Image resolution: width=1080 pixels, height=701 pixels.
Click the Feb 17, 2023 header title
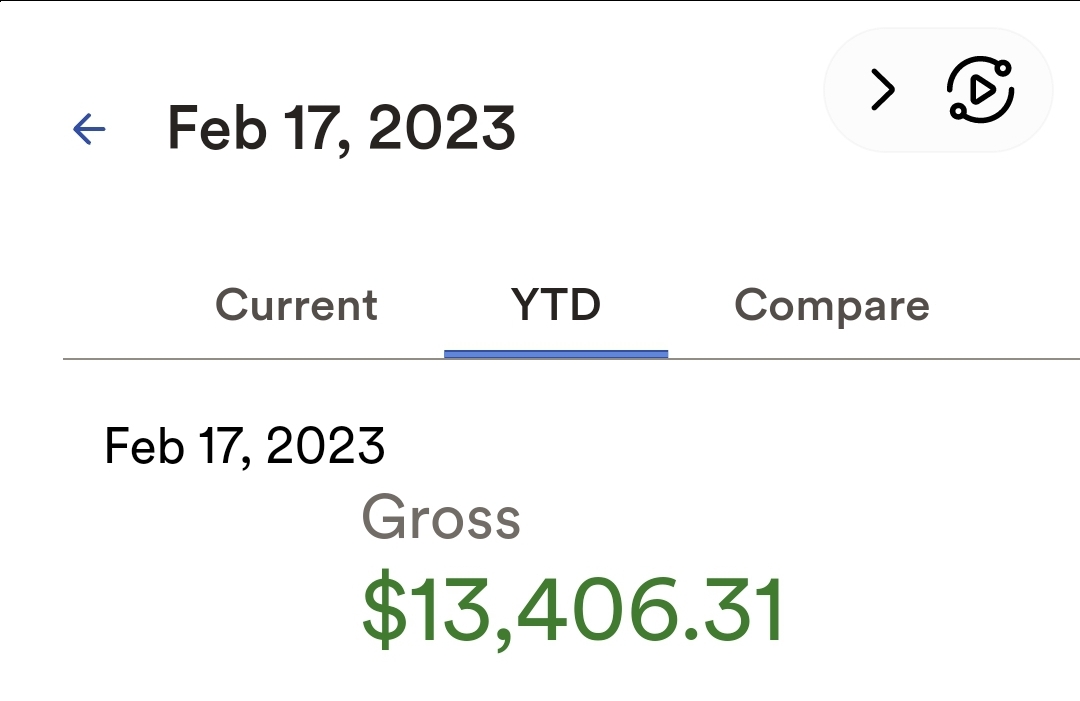tap(341, 129)
